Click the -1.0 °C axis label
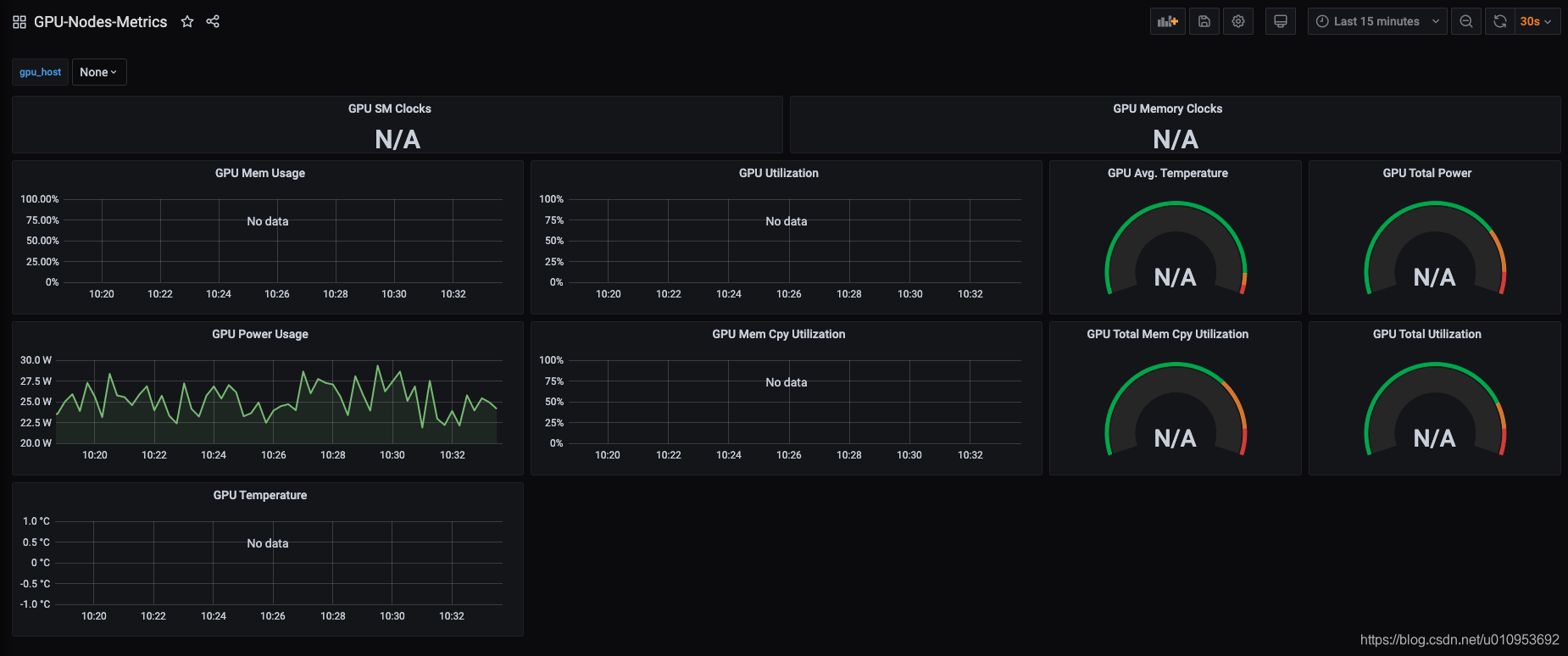 pos(35,604)
